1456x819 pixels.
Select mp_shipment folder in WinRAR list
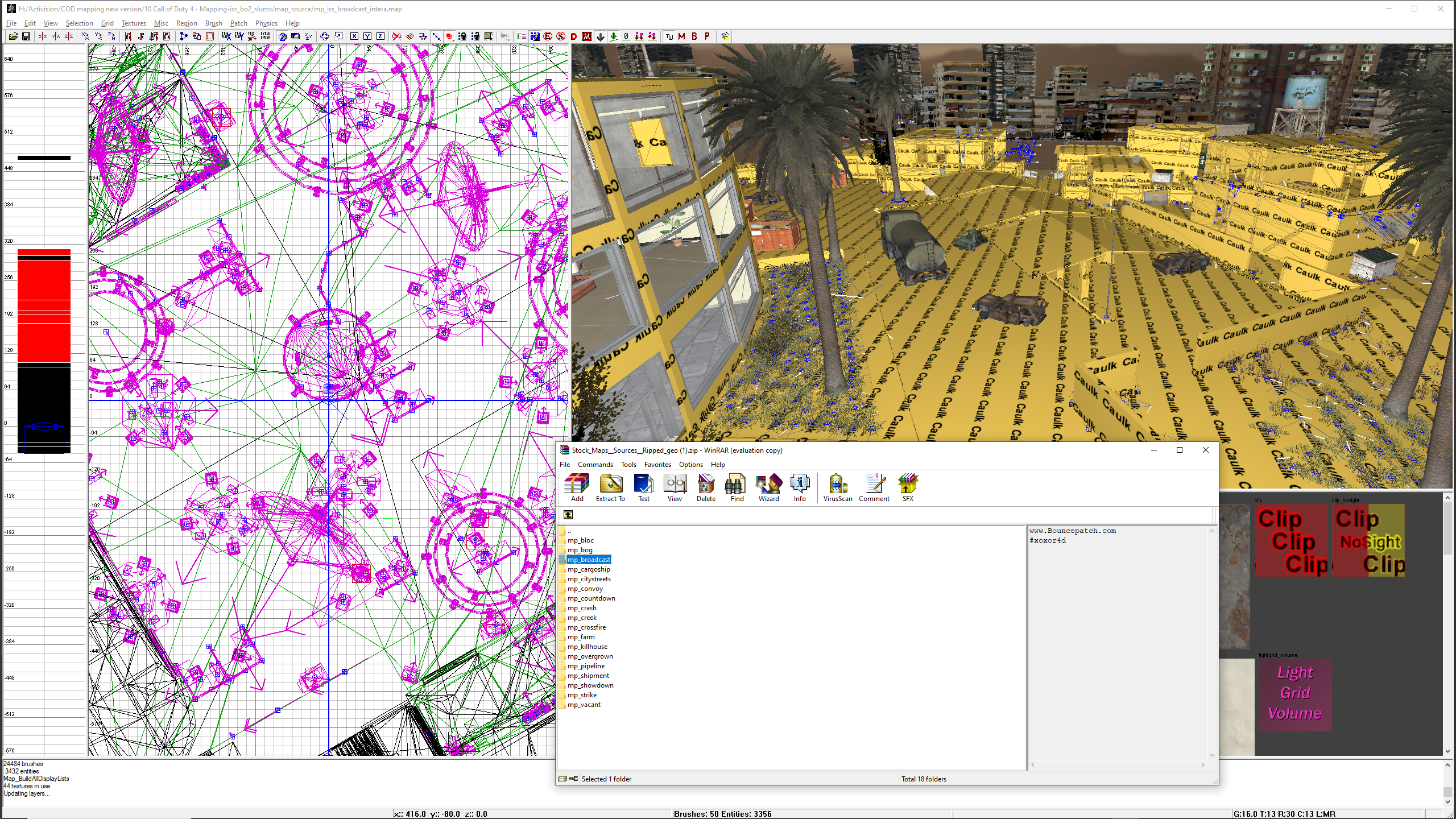click(x=588, y=676)
